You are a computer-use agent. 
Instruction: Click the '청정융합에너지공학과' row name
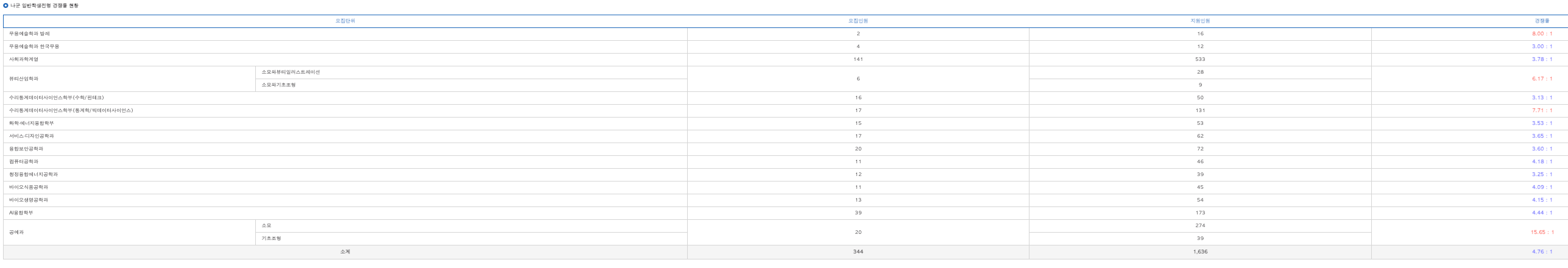[34, 174]
